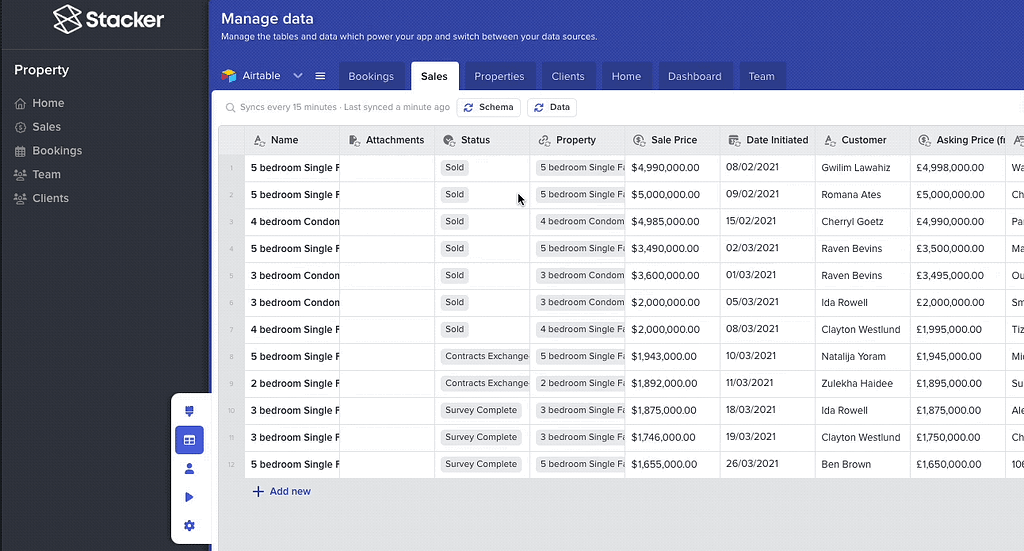Click the Stacker logo
Viewport: 1024px width, 551px height.
point(108,19)
